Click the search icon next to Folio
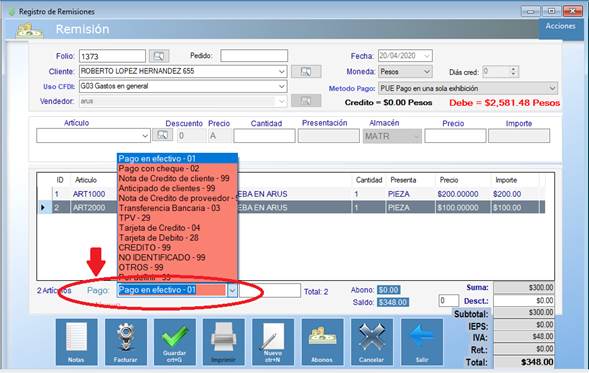 click(x=159, y=56)
